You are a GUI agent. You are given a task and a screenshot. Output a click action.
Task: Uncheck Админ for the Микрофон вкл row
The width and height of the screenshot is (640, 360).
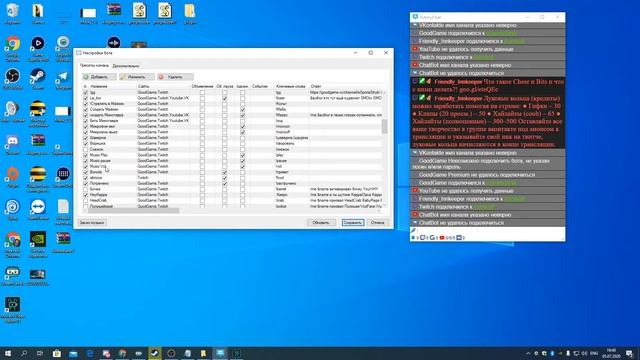pyautogui.click(x=242, y=127)
